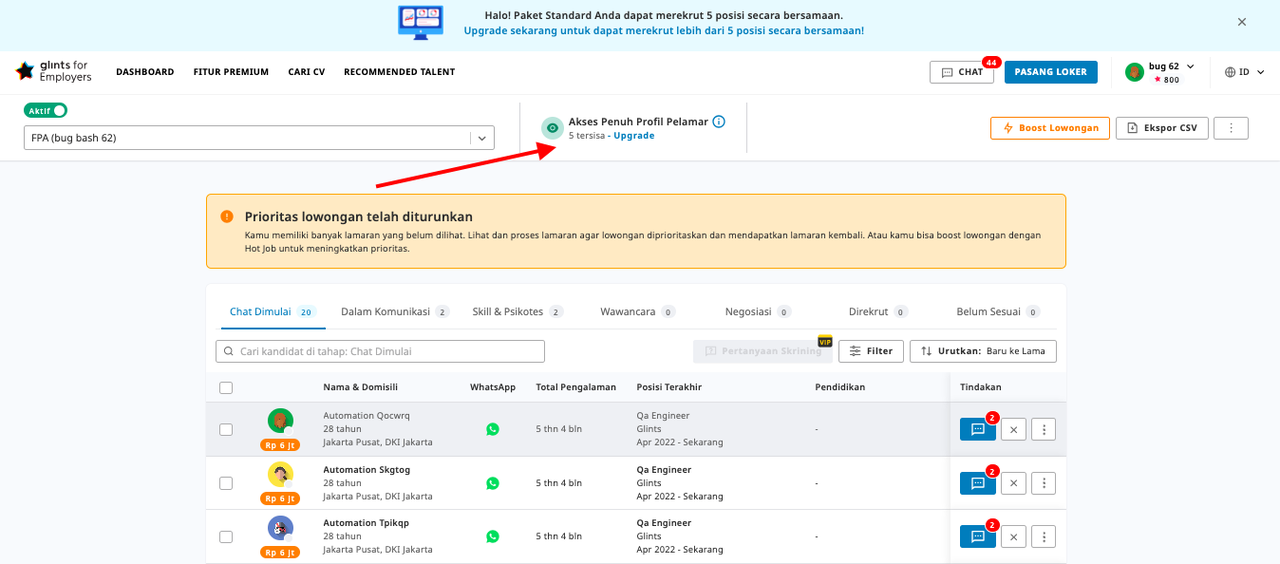Tick checkbox for Automation Skgtog row
Screen dimensions: 1280x564
(226, 483)
